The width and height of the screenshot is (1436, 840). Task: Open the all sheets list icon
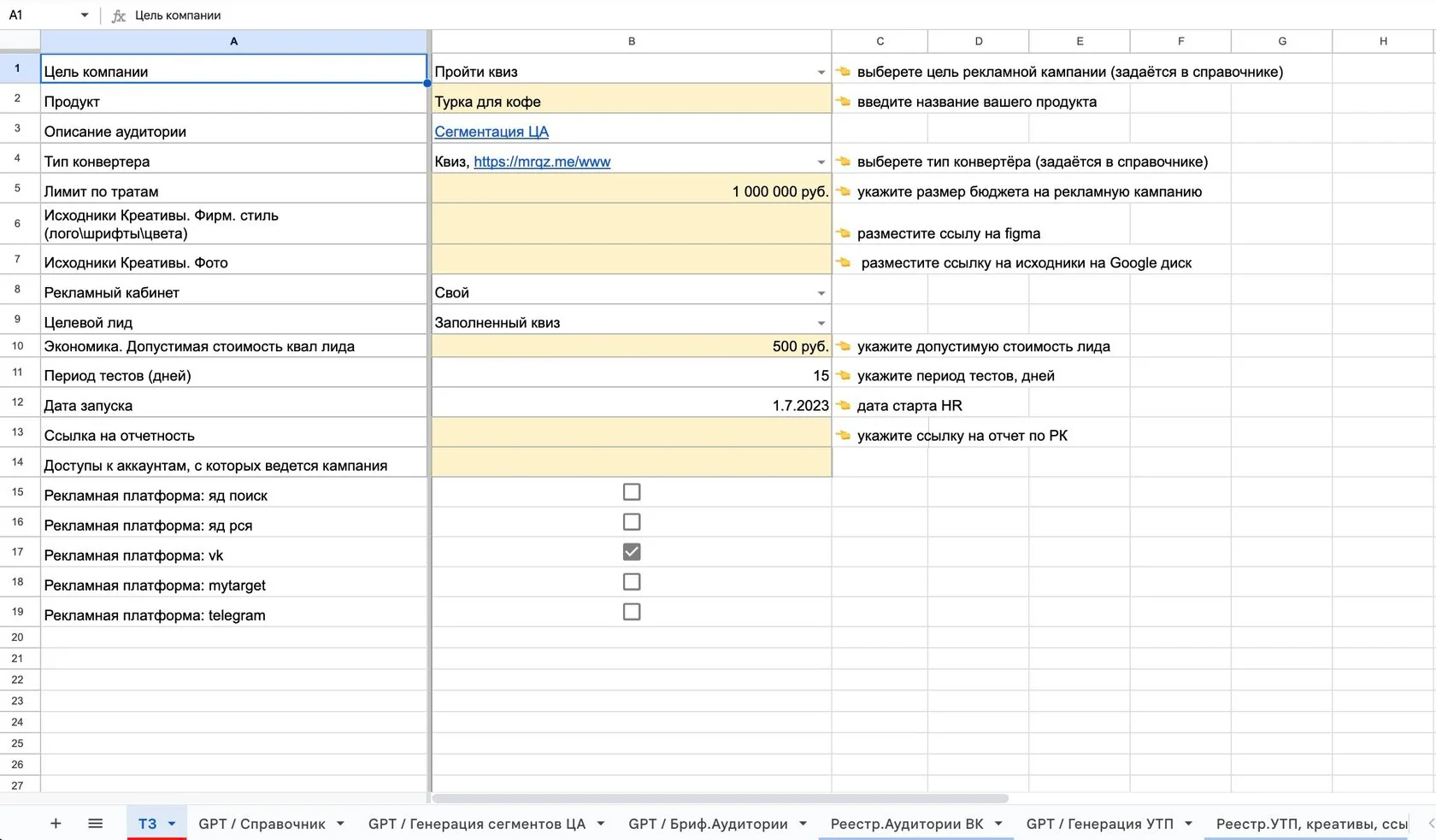(96, 824)
